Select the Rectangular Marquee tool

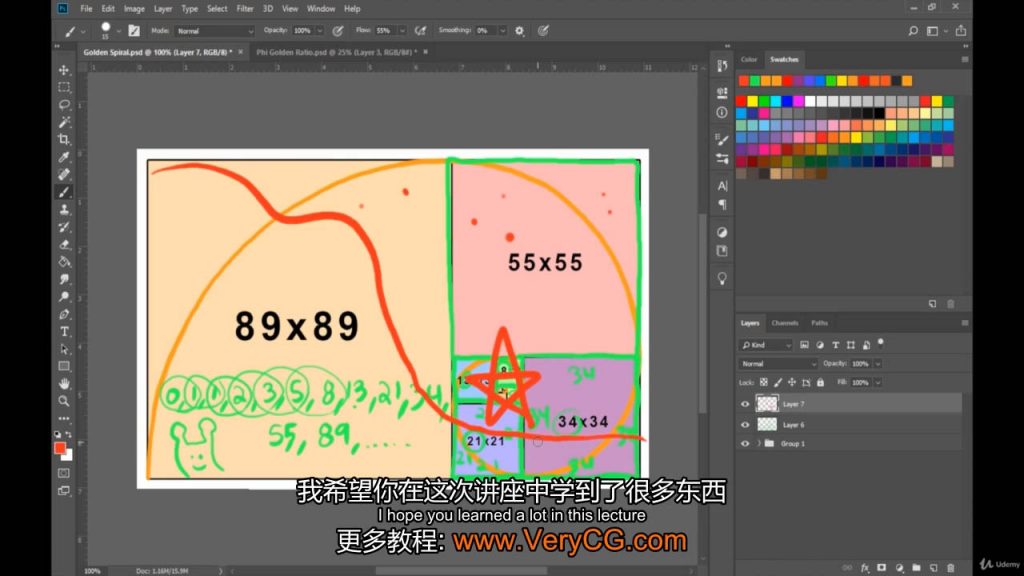(x=64, y=88)
